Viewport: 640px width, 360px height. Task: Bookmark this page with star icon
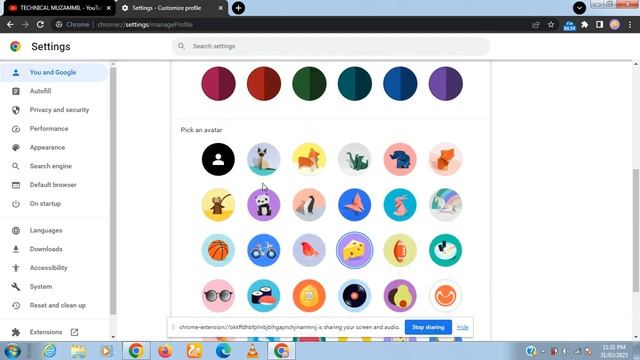click(x=551, y=24)
